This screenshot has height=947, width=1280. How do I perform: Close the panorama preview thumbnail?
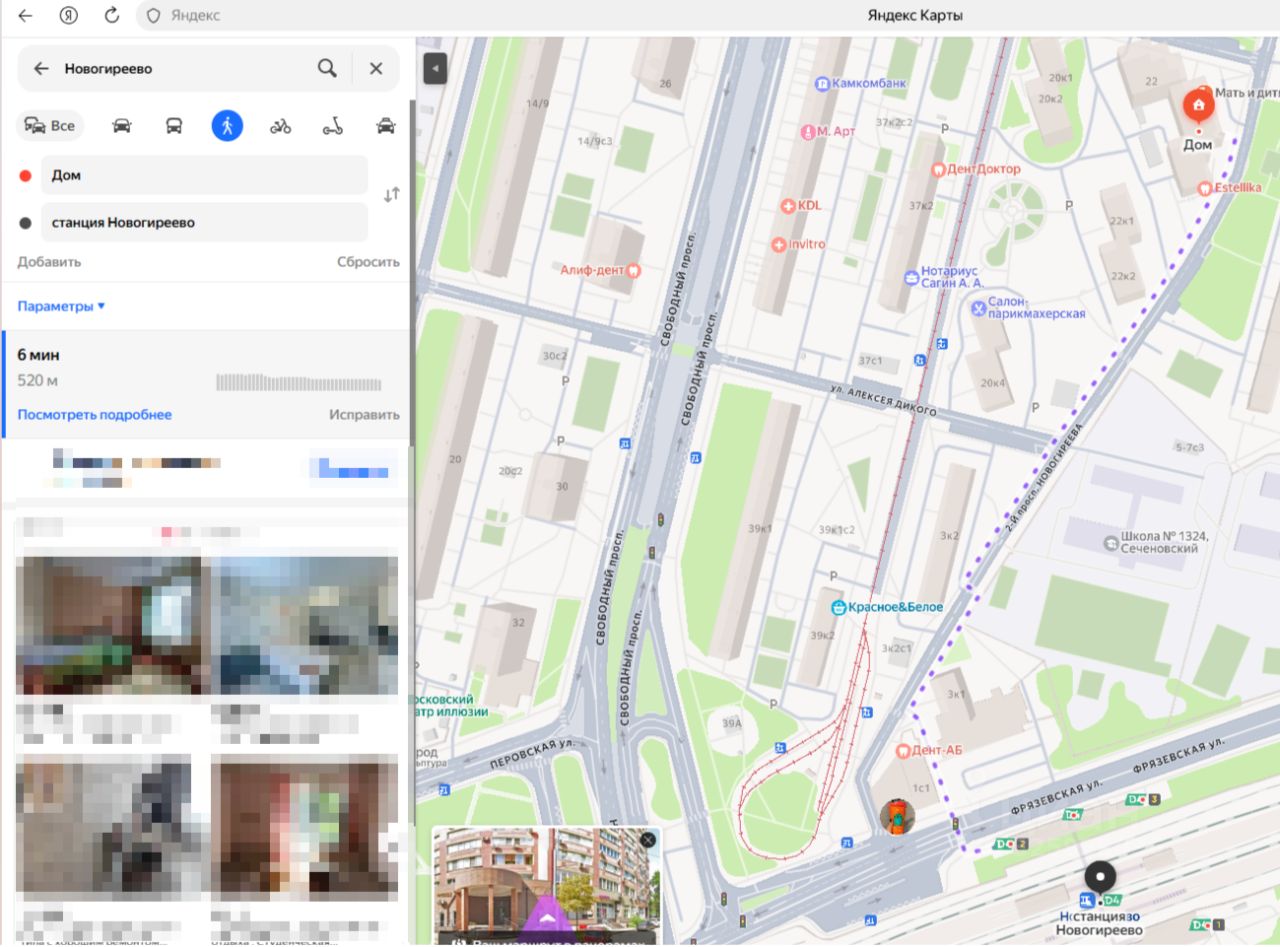tap(648, 840)
